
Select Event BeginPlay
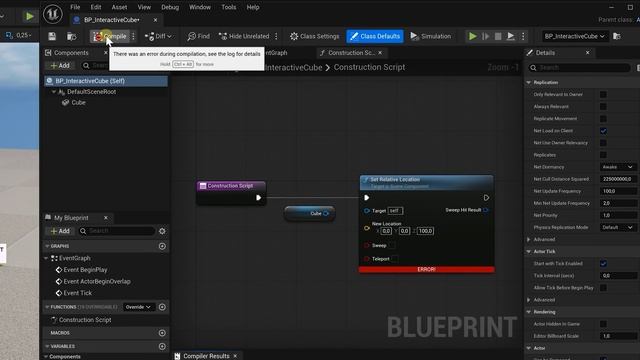[x=85, y=270]
